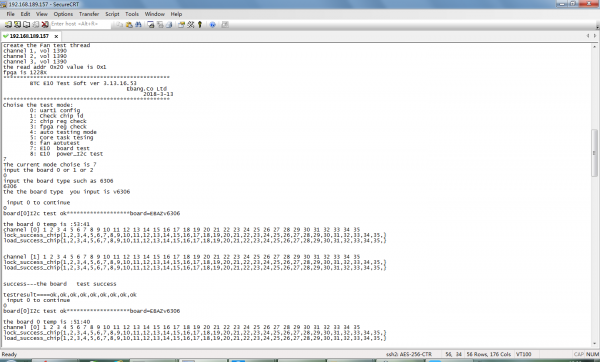
Task: Click the Print screen toolbar icon
Action: point(150,24)
